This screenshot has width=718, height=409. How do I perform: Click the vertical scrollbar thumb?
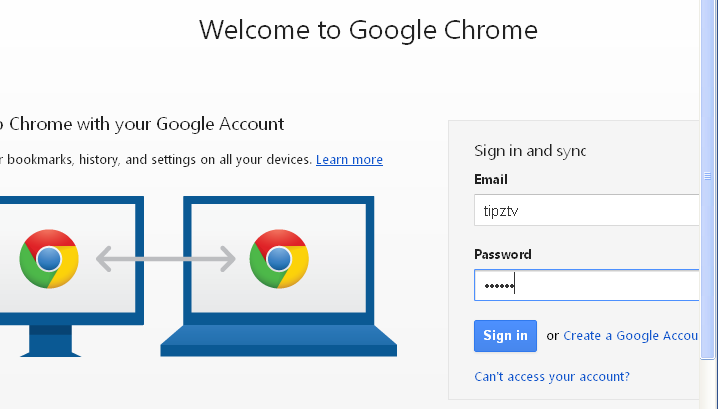tap(708, 180)
